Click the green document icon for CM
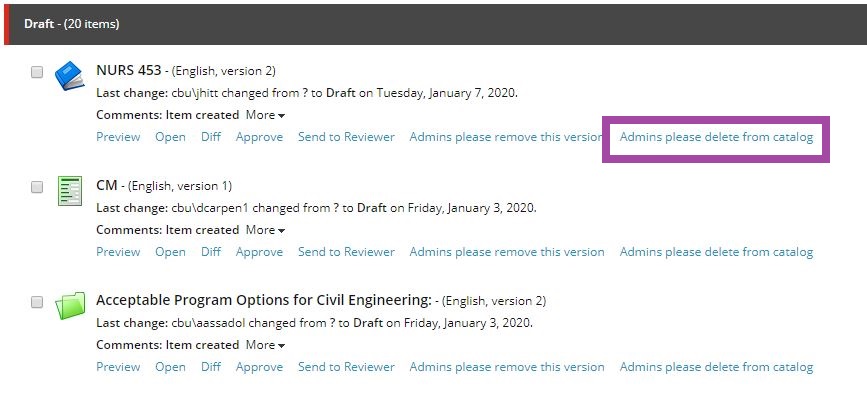The height and width of the screenshot is (399, 867). [x=70, y=191]
